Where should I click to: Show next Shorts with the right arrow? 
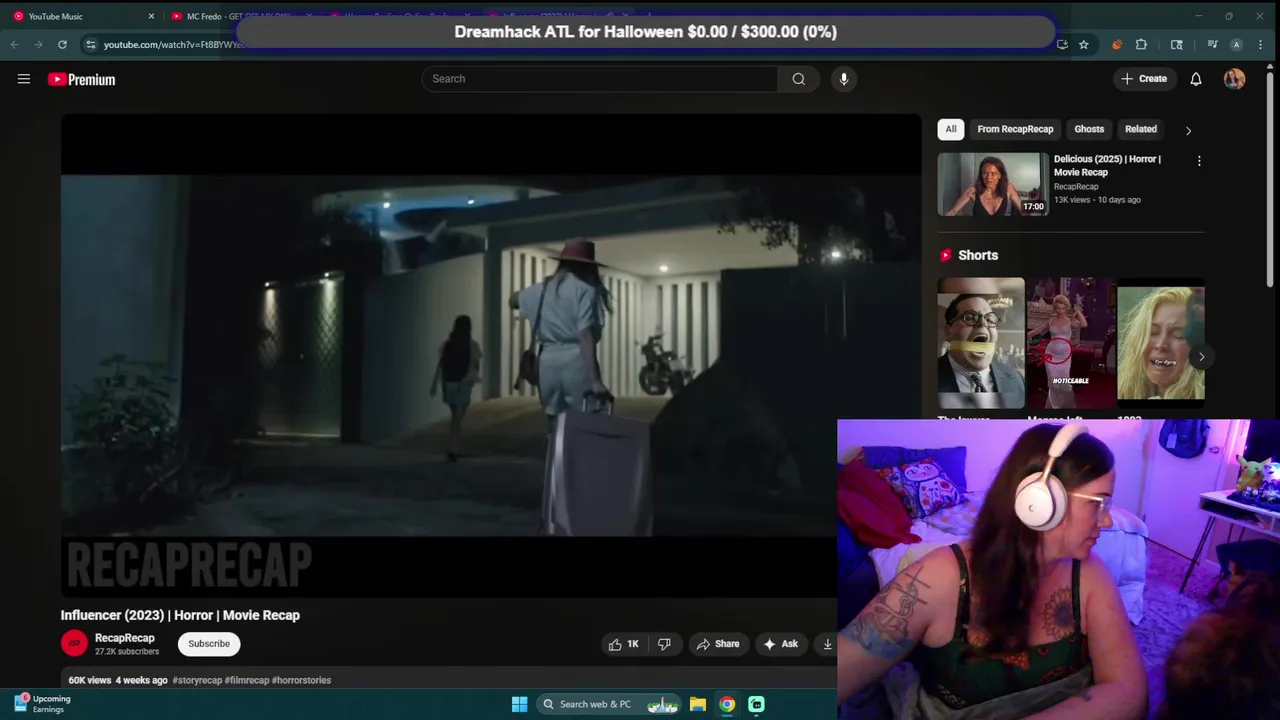point(1201,356)
